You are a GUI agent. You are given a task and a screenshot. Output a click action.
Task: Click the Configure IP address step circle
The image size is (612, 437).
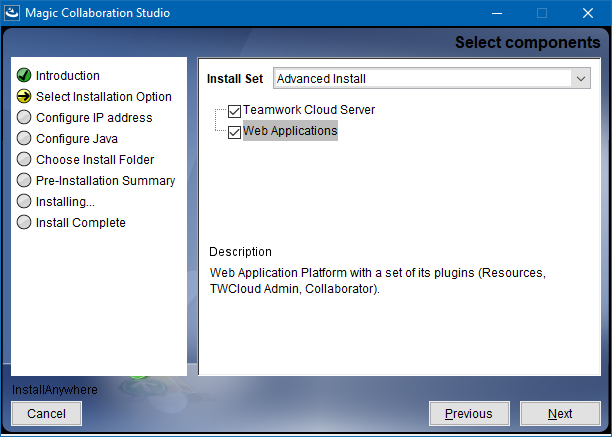click(x=24, y=118)
